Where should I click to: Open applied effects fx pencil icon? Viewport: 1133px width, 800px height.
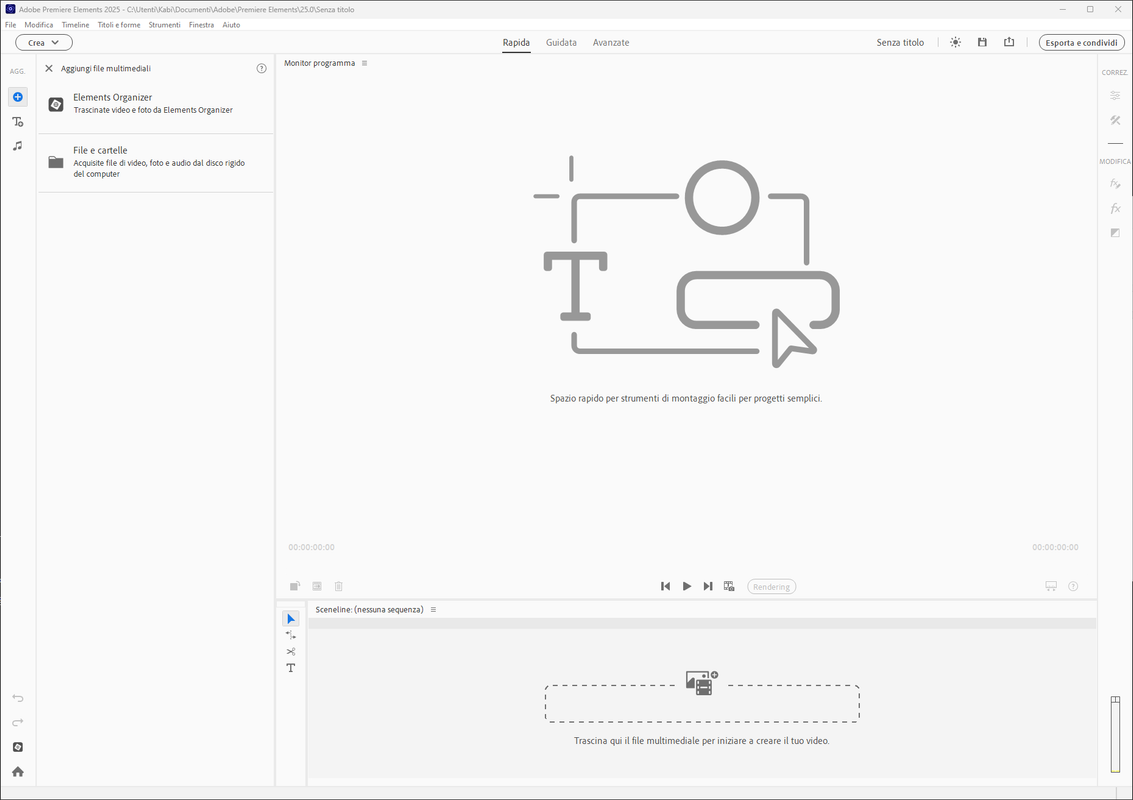click(1115, 184)
